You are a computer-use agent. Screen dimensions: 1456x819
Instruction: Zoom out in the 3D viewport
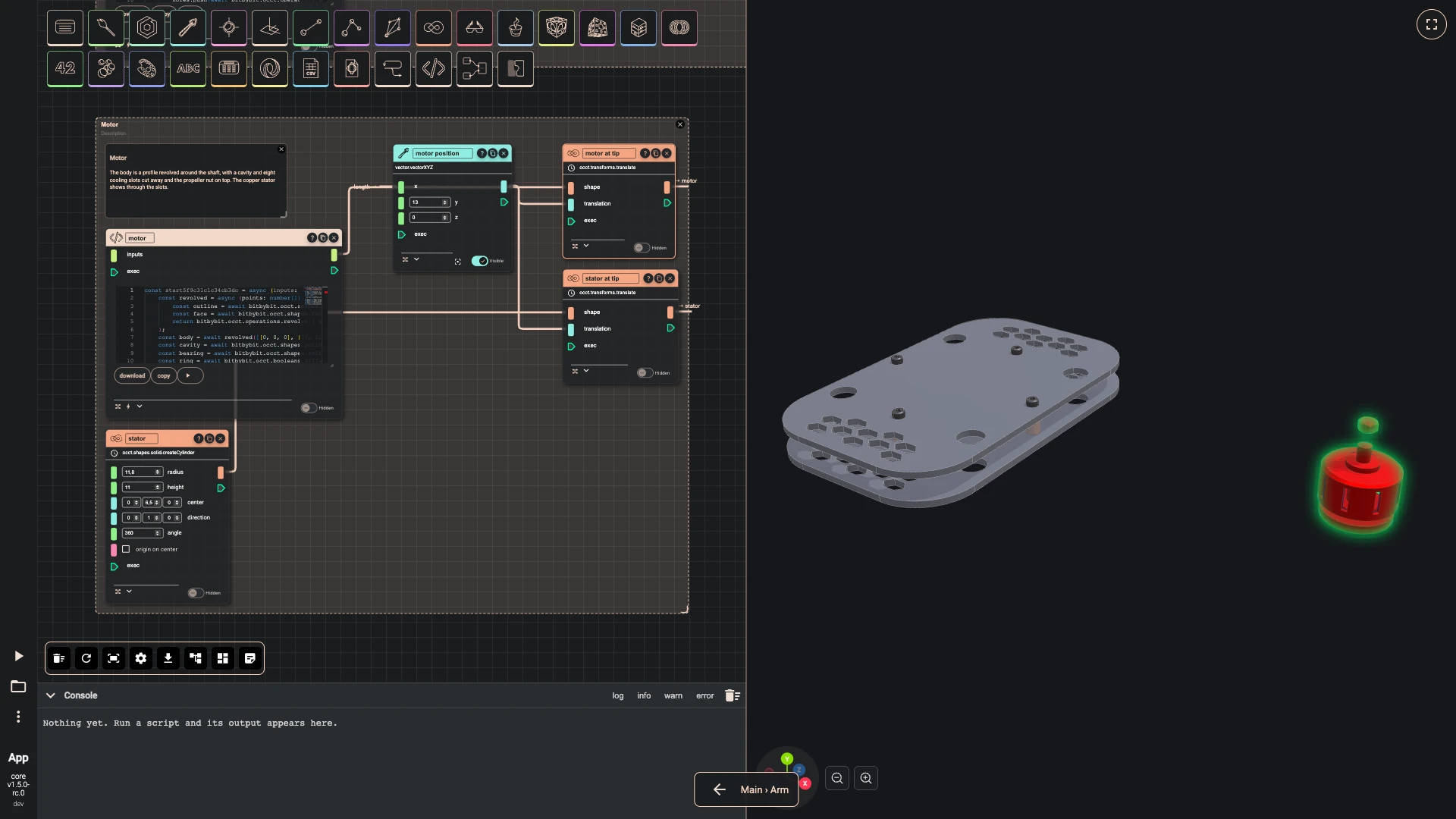pyautogui.click(x=837, y=778)
